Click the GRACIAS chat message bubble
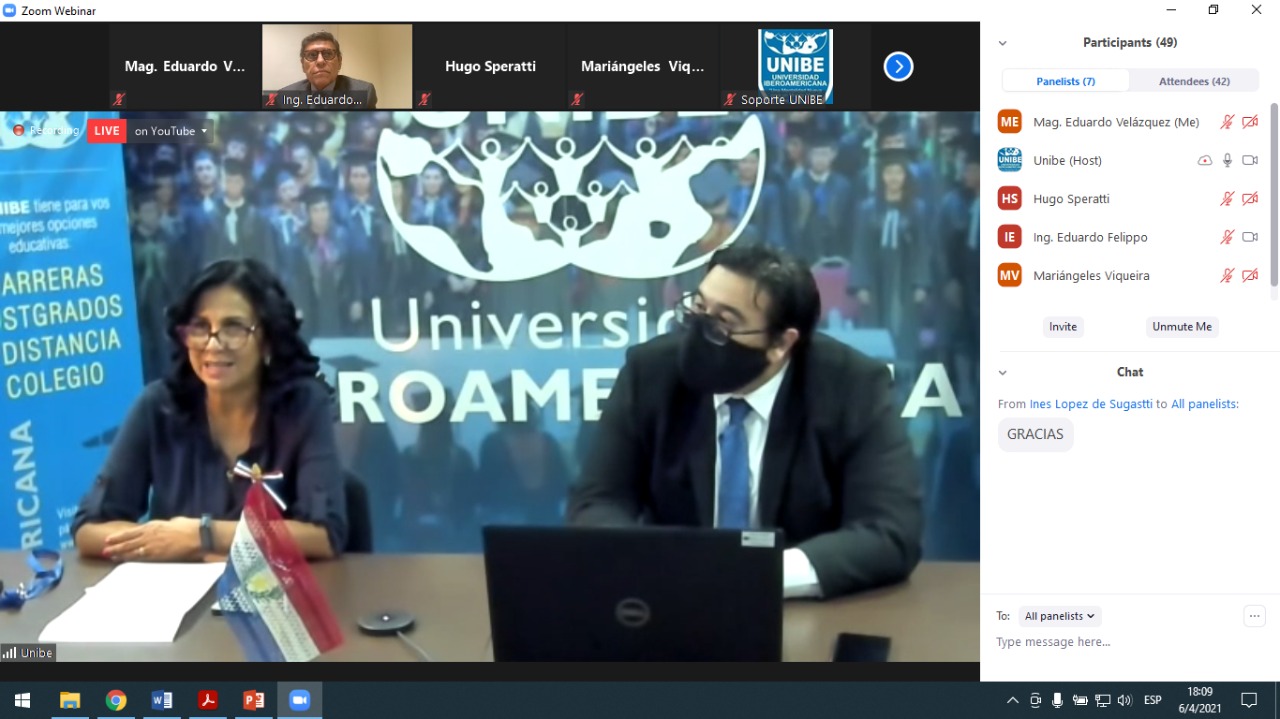The height and width of the screenshot is (719, 1280). 1035,434
